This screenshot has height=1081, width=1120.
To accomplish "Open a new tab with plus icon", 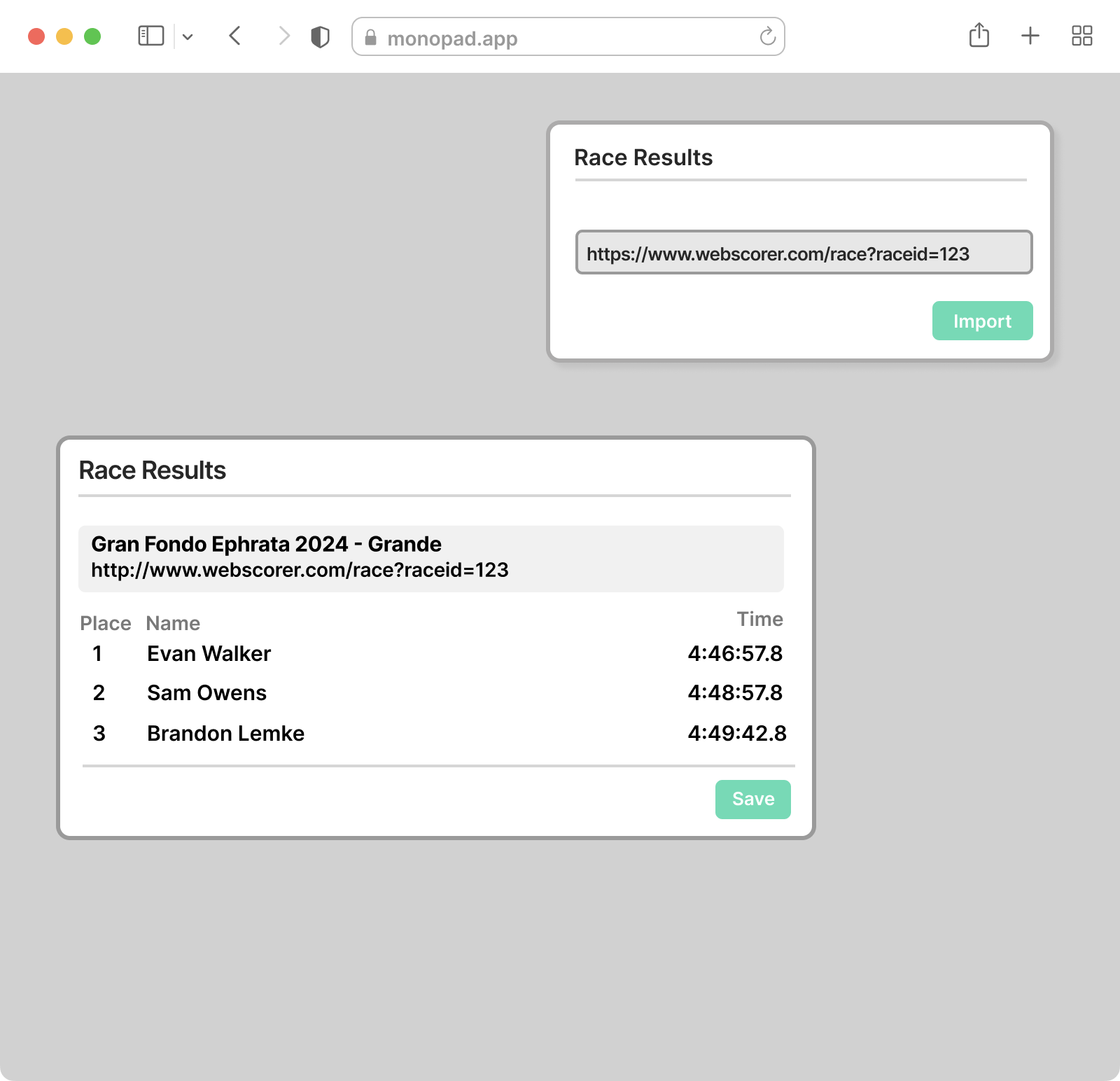I will pyautogui.click(x=1030, y=36).
